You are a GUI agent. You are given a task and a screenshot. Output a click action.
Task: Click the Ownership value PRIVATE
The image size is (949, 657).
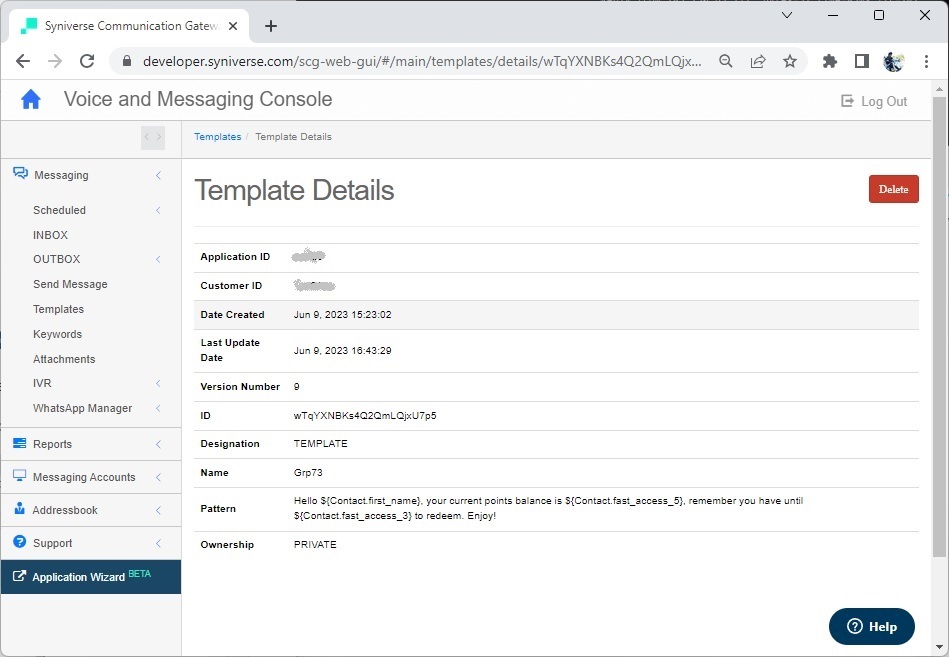coord(315,544)
